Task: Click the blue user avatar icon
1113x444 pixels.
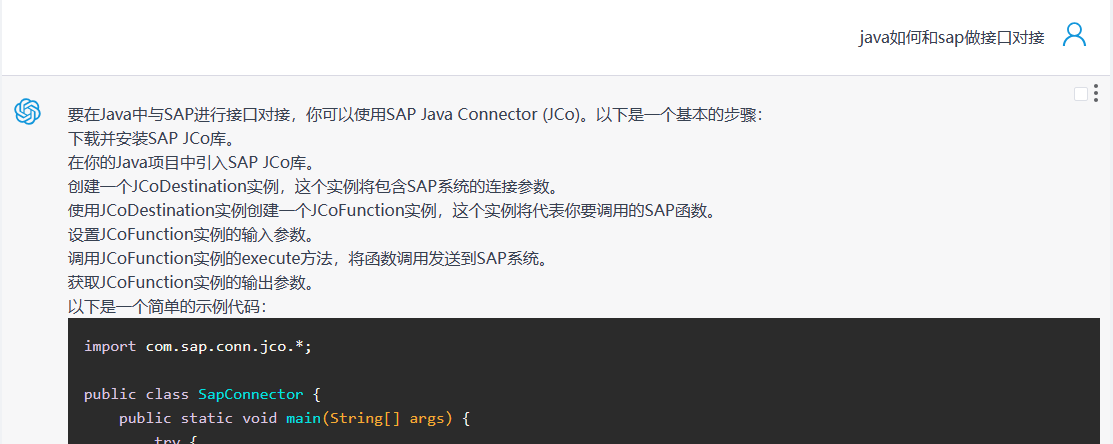Action: (1074, 35)
